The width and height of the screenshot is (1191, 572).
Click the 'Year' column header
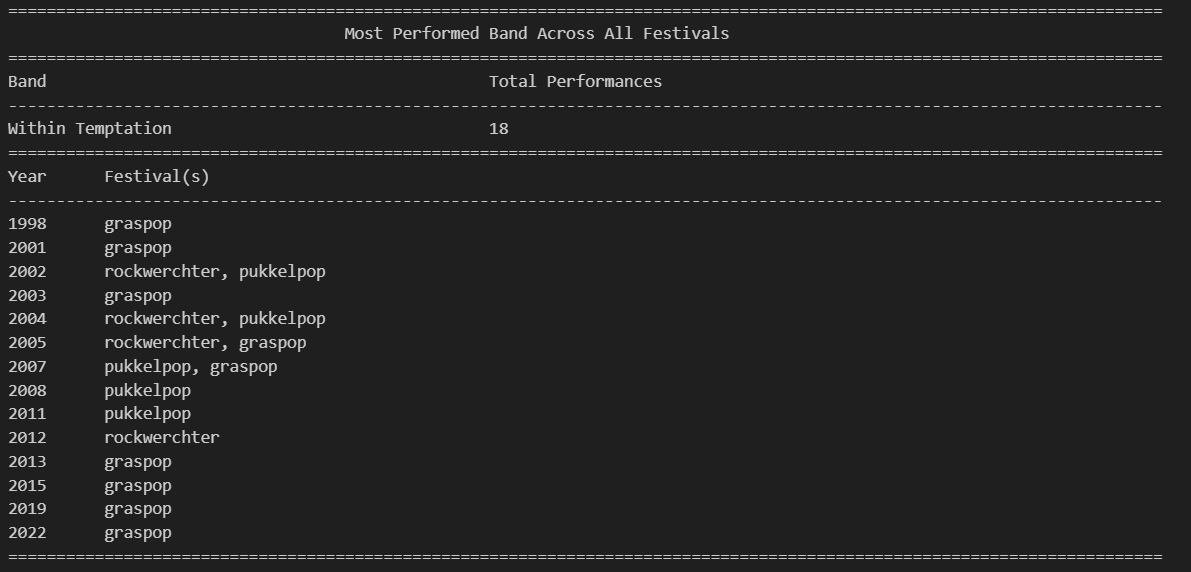tap(27, 176)
